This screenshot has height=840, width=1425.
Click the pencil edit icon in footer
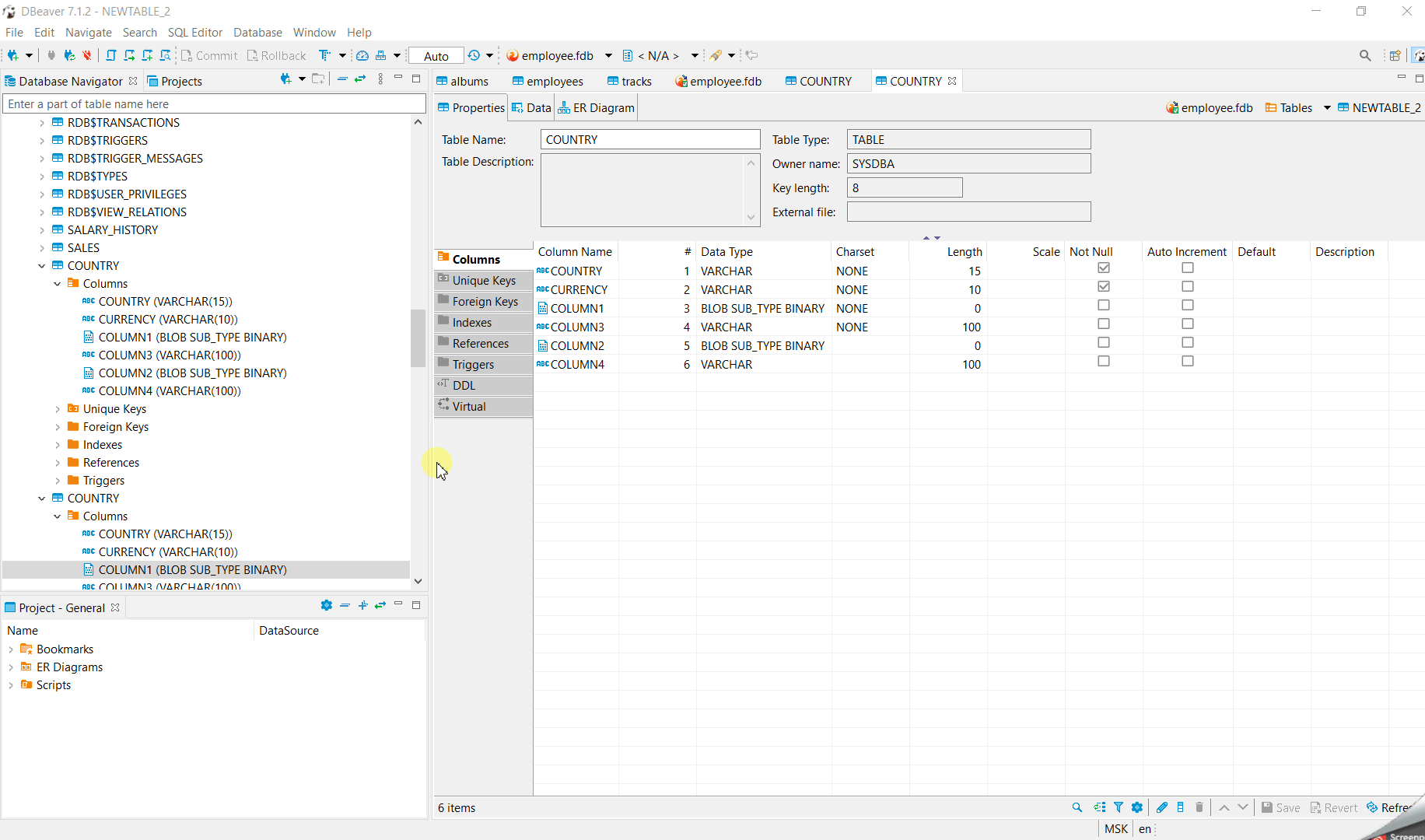pos(1162,807)
